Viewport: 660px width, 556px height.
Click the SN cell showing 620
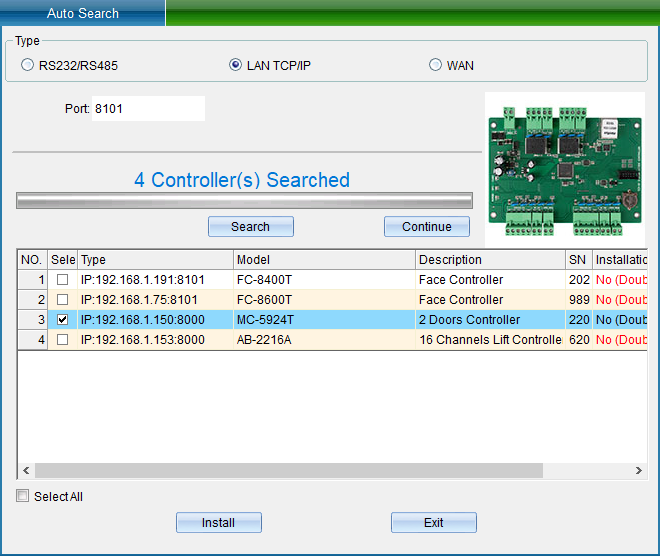click(x=579, y=340)
